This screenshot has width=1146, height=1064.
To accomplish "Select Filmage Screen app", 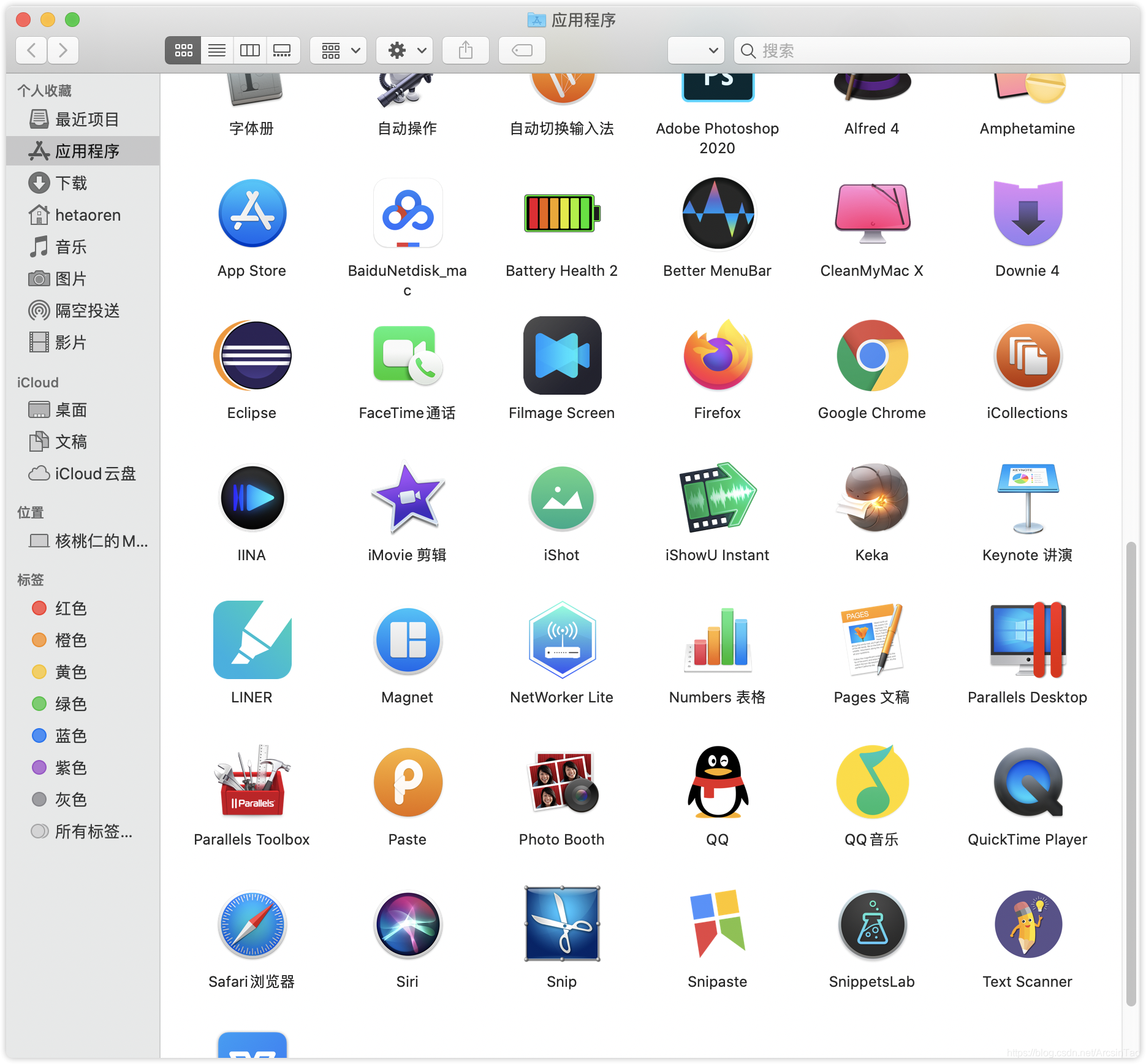I will point(562,355).
